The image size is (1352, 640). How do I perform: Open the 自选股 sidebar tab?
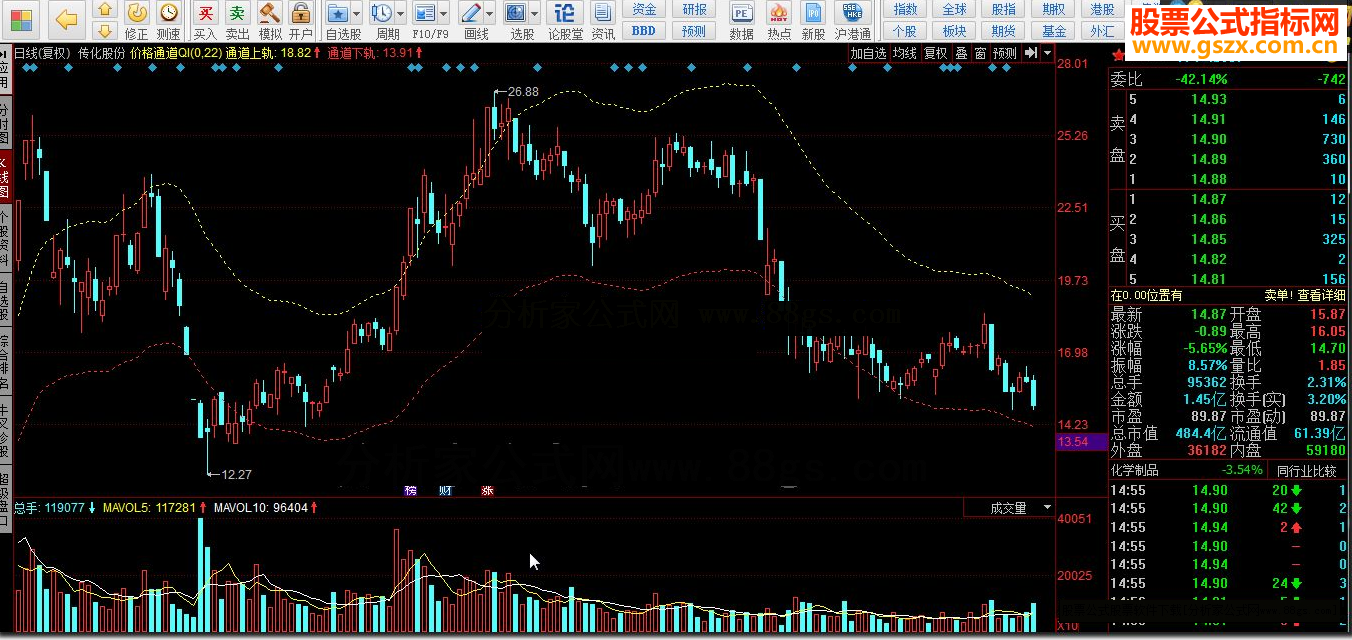coord(5,300)
